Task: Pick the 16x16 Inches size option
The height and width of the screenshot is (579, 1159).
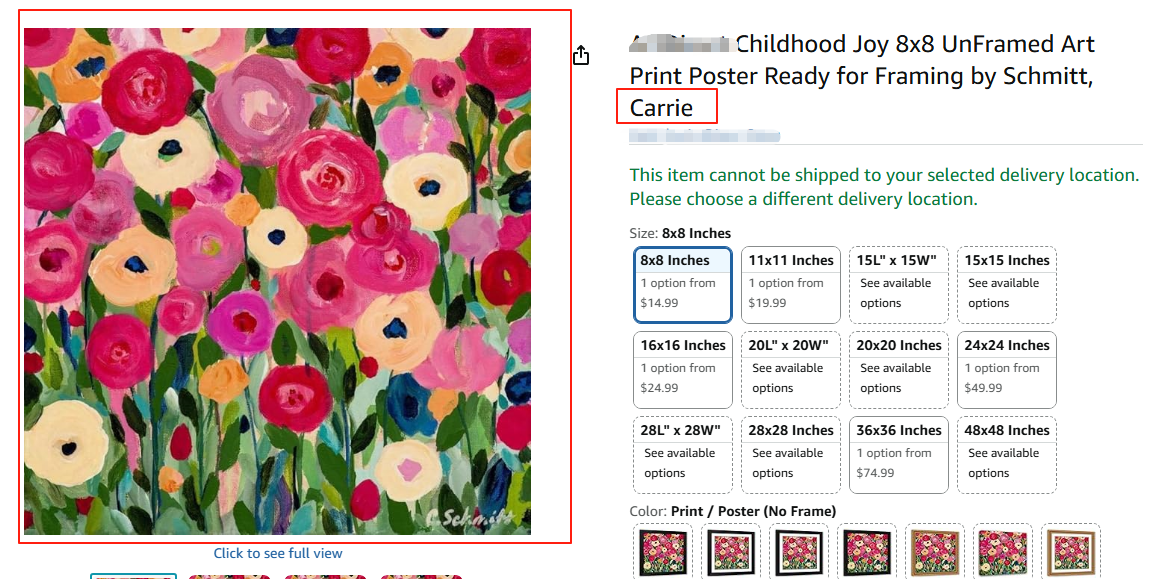Action: [x=683, y=370]
